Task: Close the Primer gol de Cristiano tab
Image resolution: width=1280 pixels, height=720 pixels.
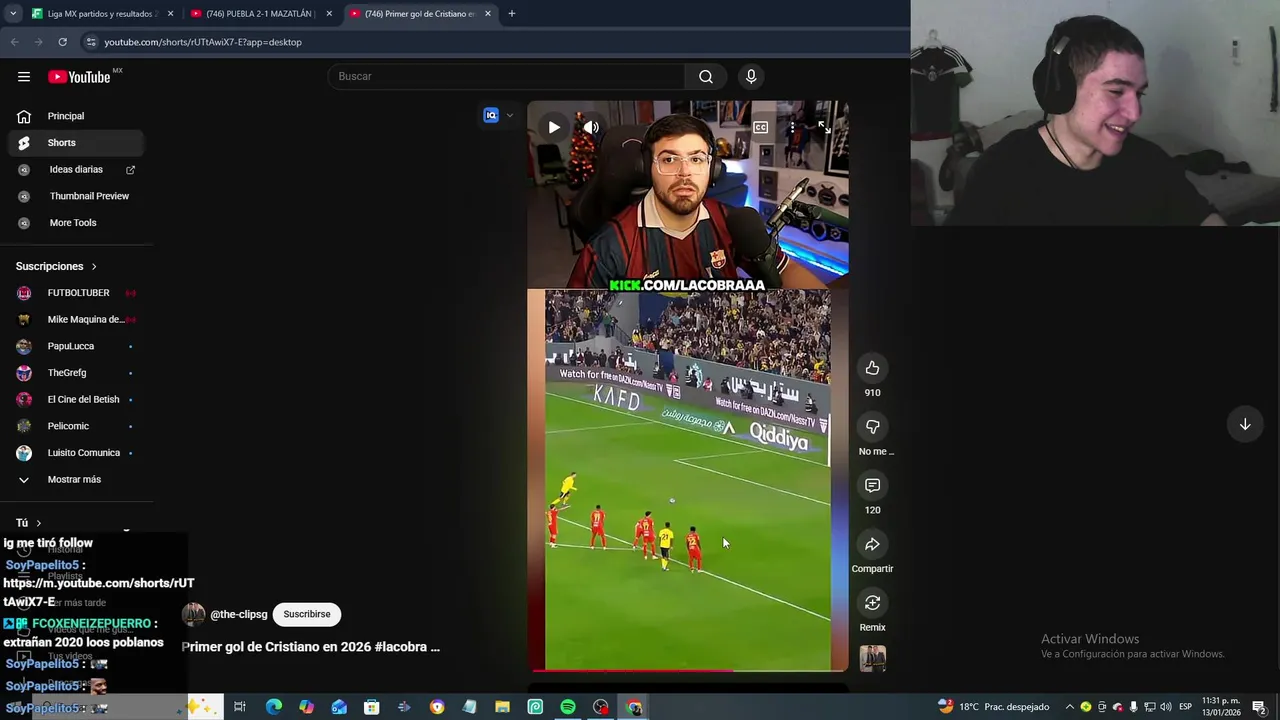Action: tap(488, 14)
